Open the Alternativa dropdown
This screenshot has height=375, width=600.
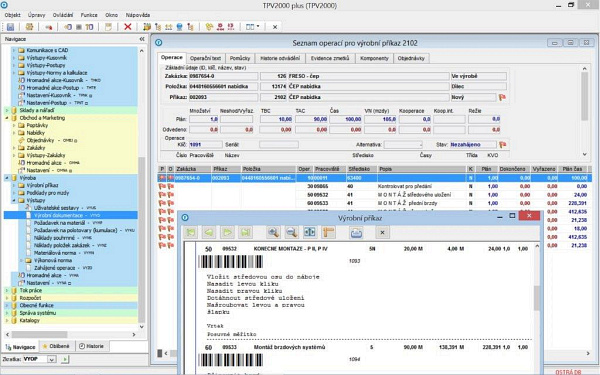click(x=421, y=145)
